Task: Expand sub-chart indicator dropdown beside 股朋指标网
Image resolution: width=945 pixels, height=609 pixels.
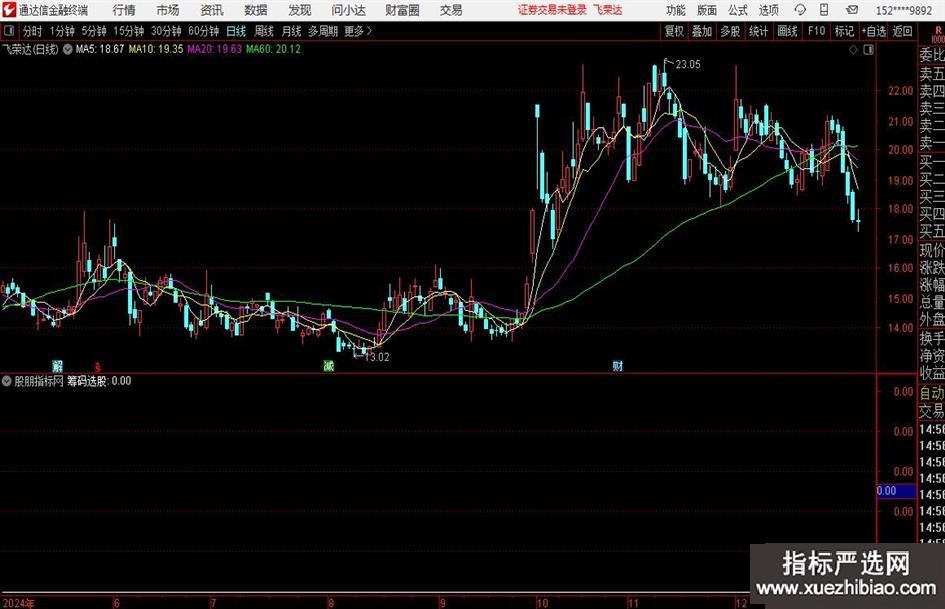Action: [x=7, y=381]
